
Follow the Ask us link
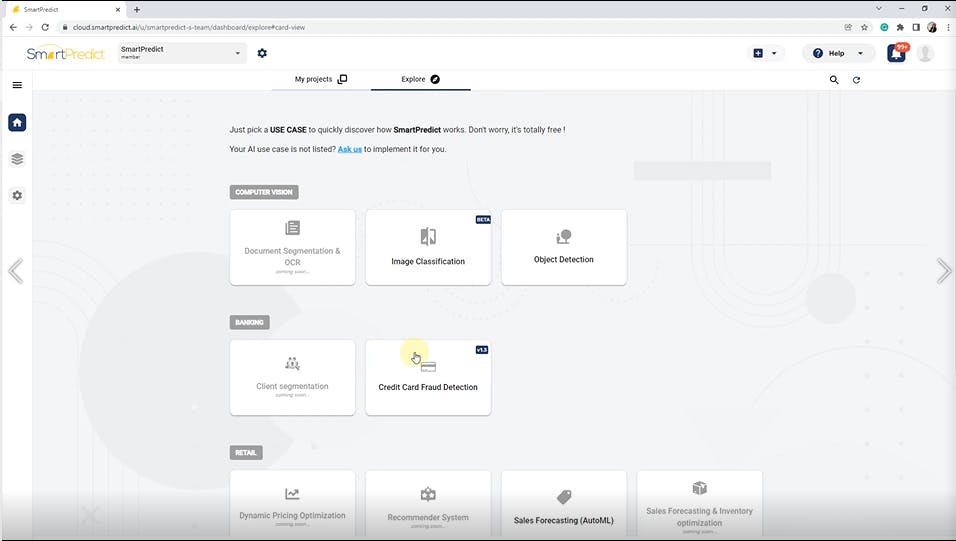tap(350, 149)
